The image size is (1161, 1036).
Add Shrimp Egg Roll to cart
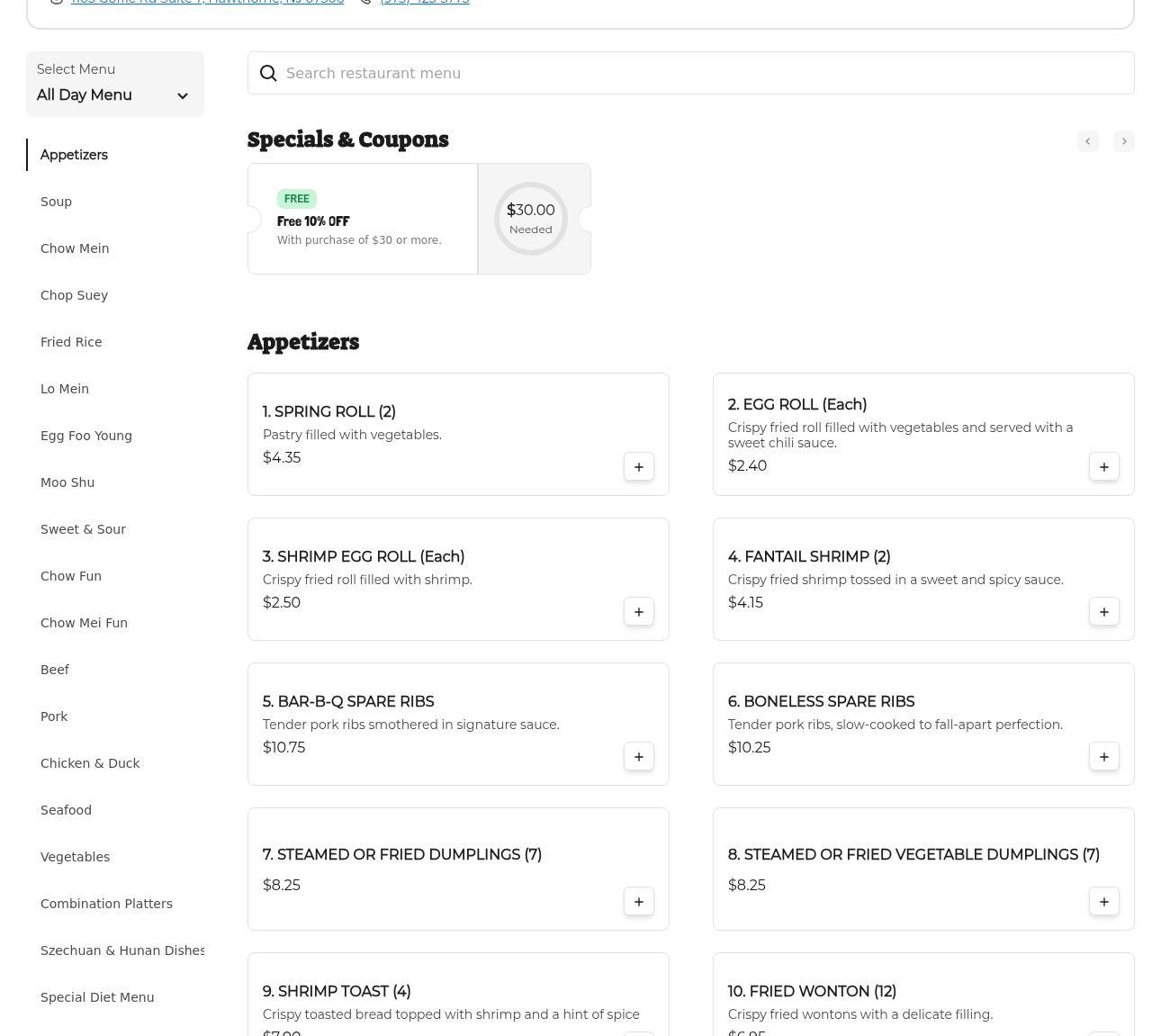638,612
